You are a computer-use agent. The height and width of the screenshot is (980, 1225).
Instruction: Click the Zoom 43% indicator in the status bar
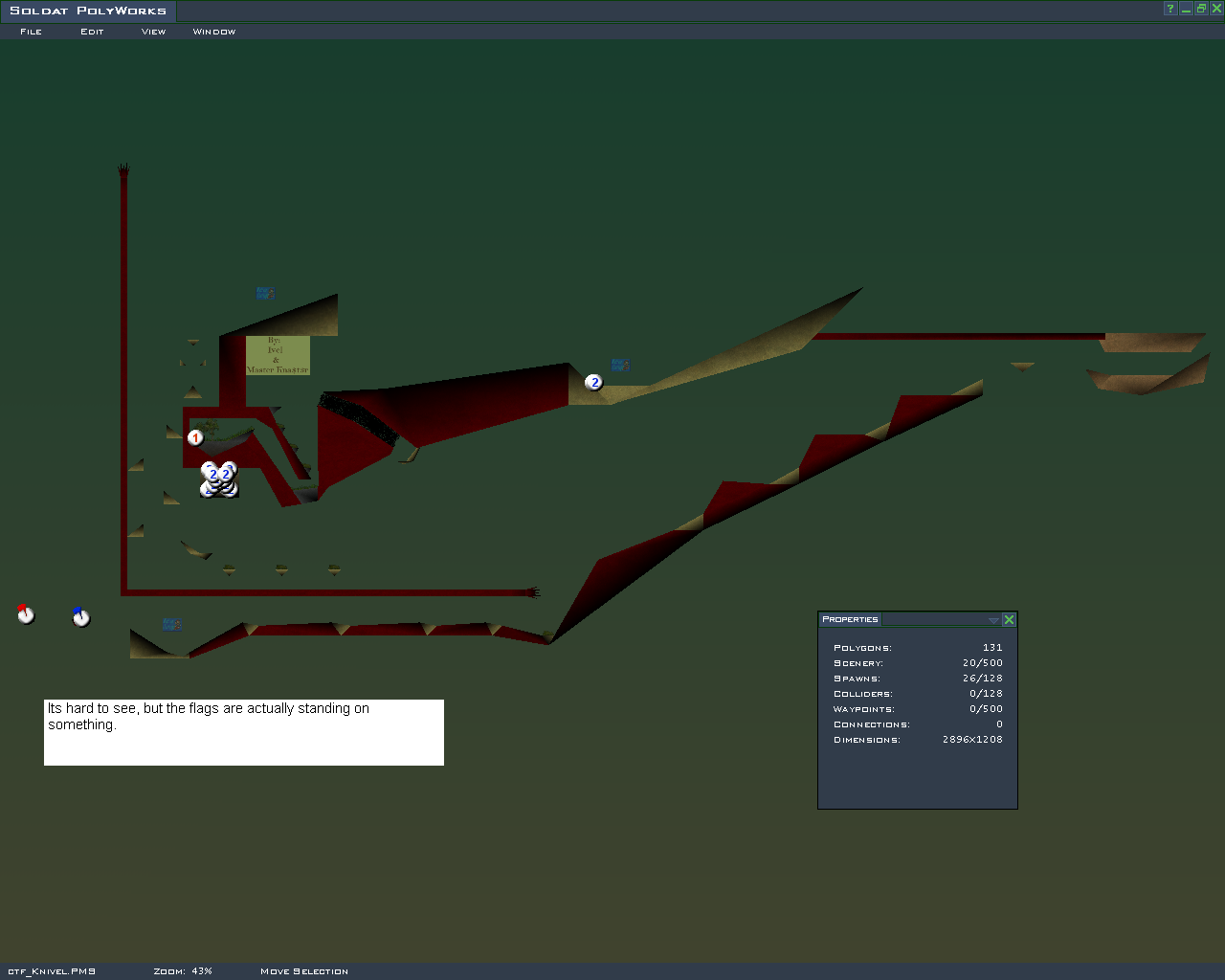pyautogui.click(x=183, y=971)
